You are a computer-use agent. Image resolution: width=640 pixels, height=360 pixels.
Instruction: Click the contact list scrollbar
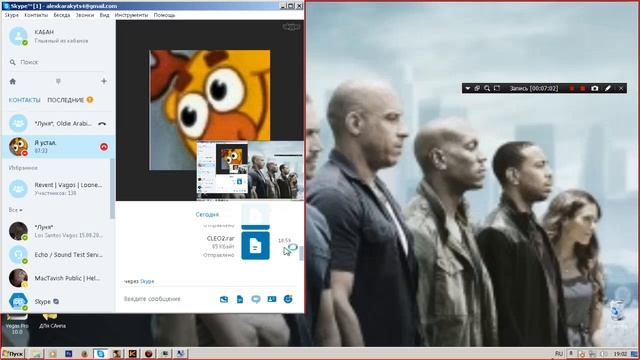tap(112, 189)
